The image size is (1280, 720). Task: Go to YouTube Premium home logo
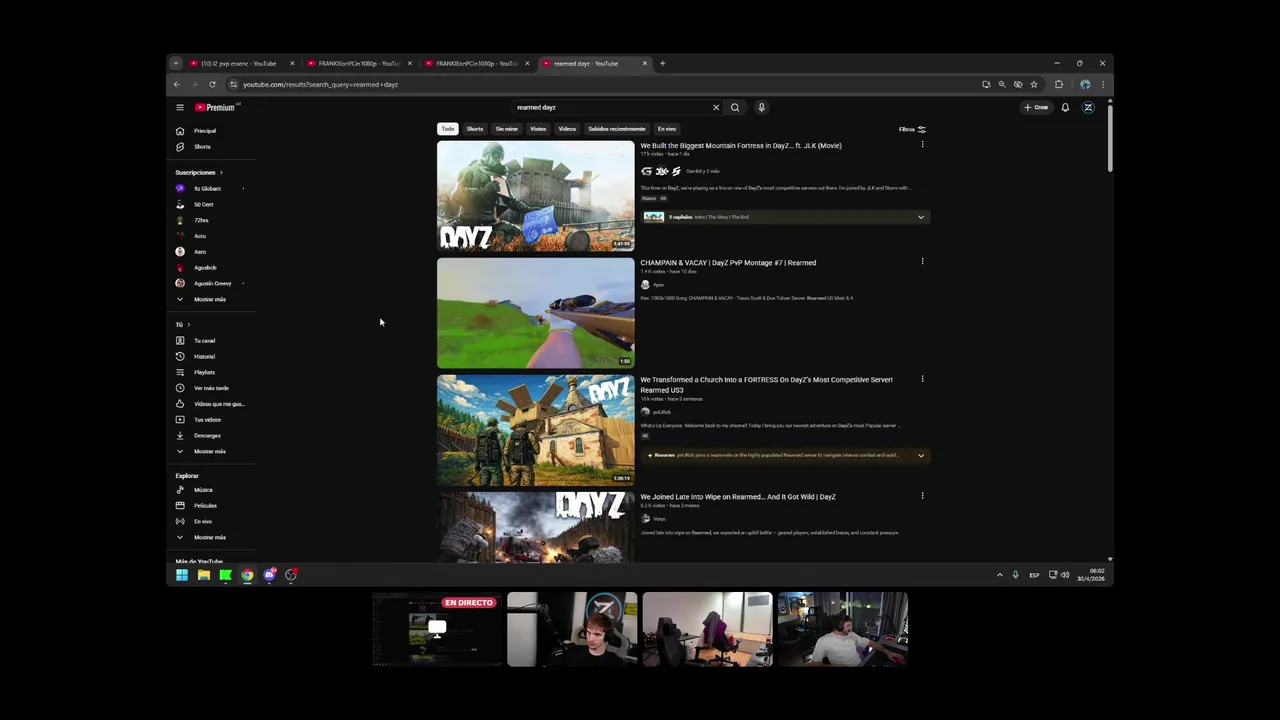(216, 107)
